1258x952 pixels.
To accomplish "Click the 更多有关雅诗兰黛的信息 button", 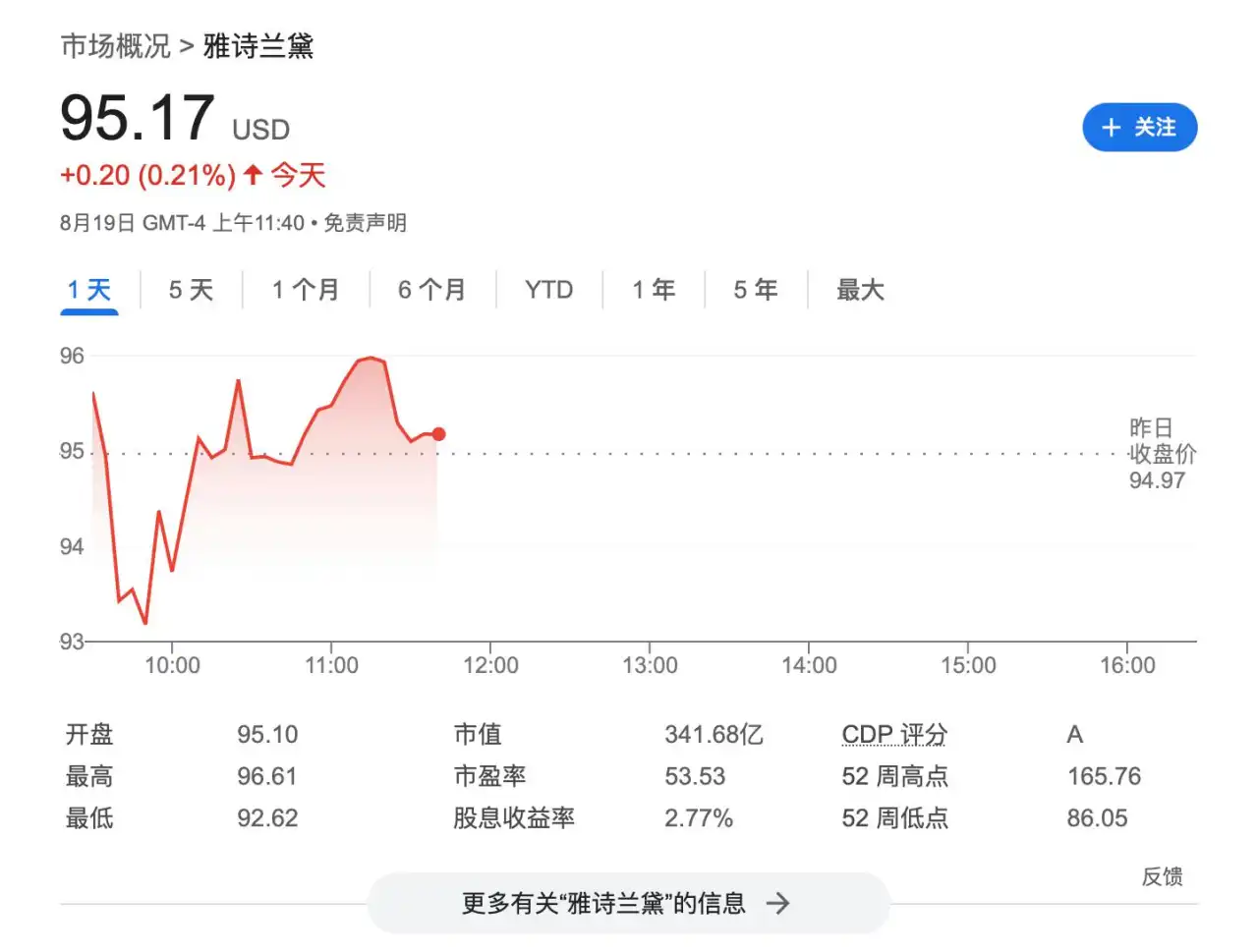I will [627, 903].
